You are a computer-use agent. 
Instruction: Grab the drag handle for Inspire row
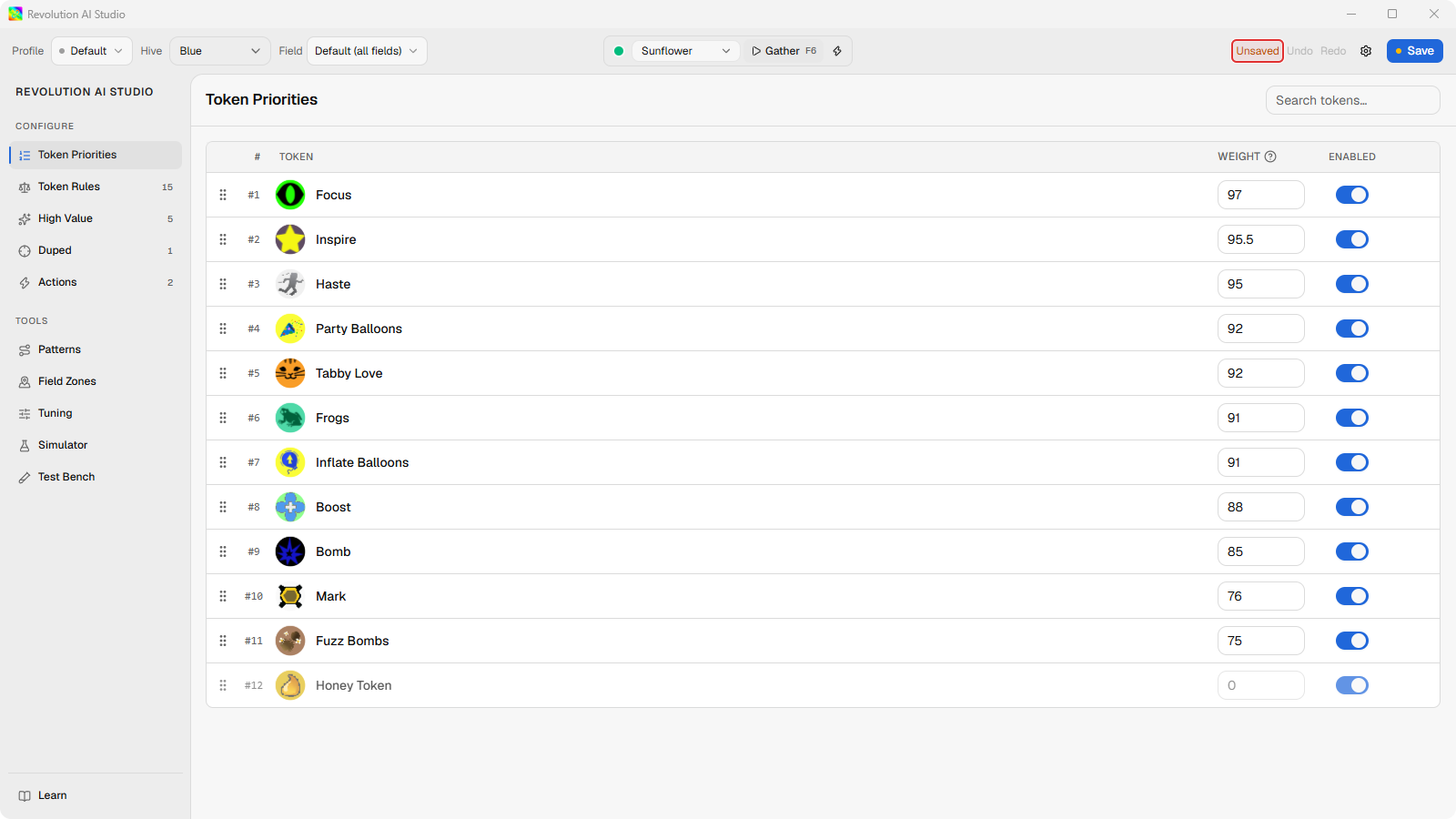[x=223, y=239]
